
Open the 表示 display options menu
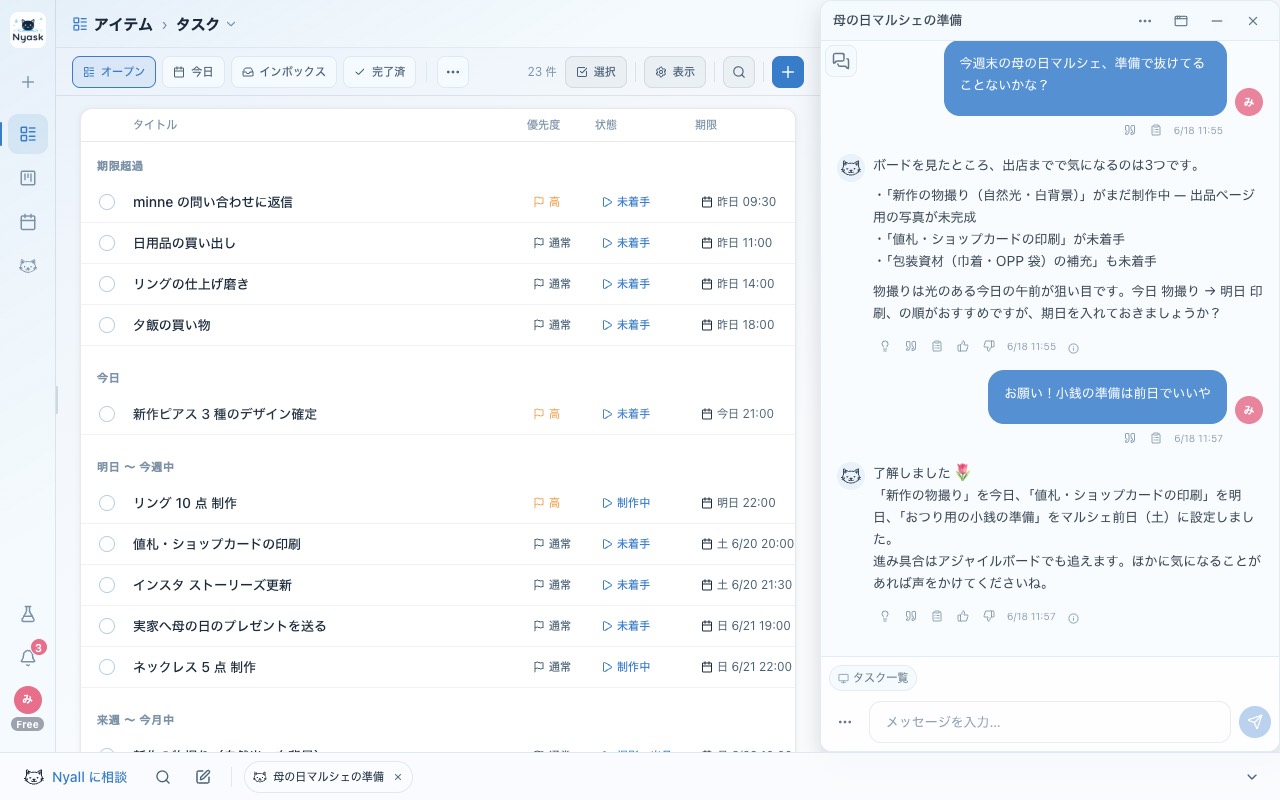pyautogui.click(x=675, y=72)
